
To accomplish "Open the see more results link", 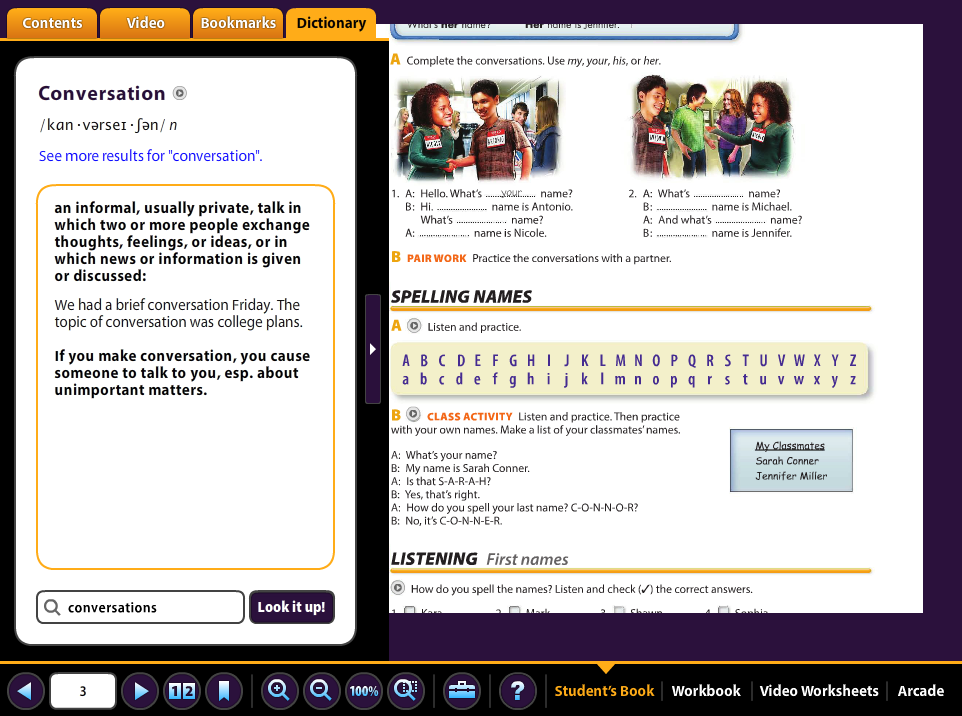I will 150,156.
